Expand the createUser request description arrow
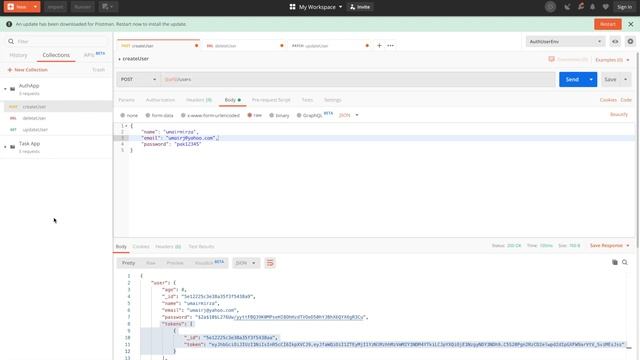Image resolution: width=640 pixels, height=360 pixels. click(120, 59)
